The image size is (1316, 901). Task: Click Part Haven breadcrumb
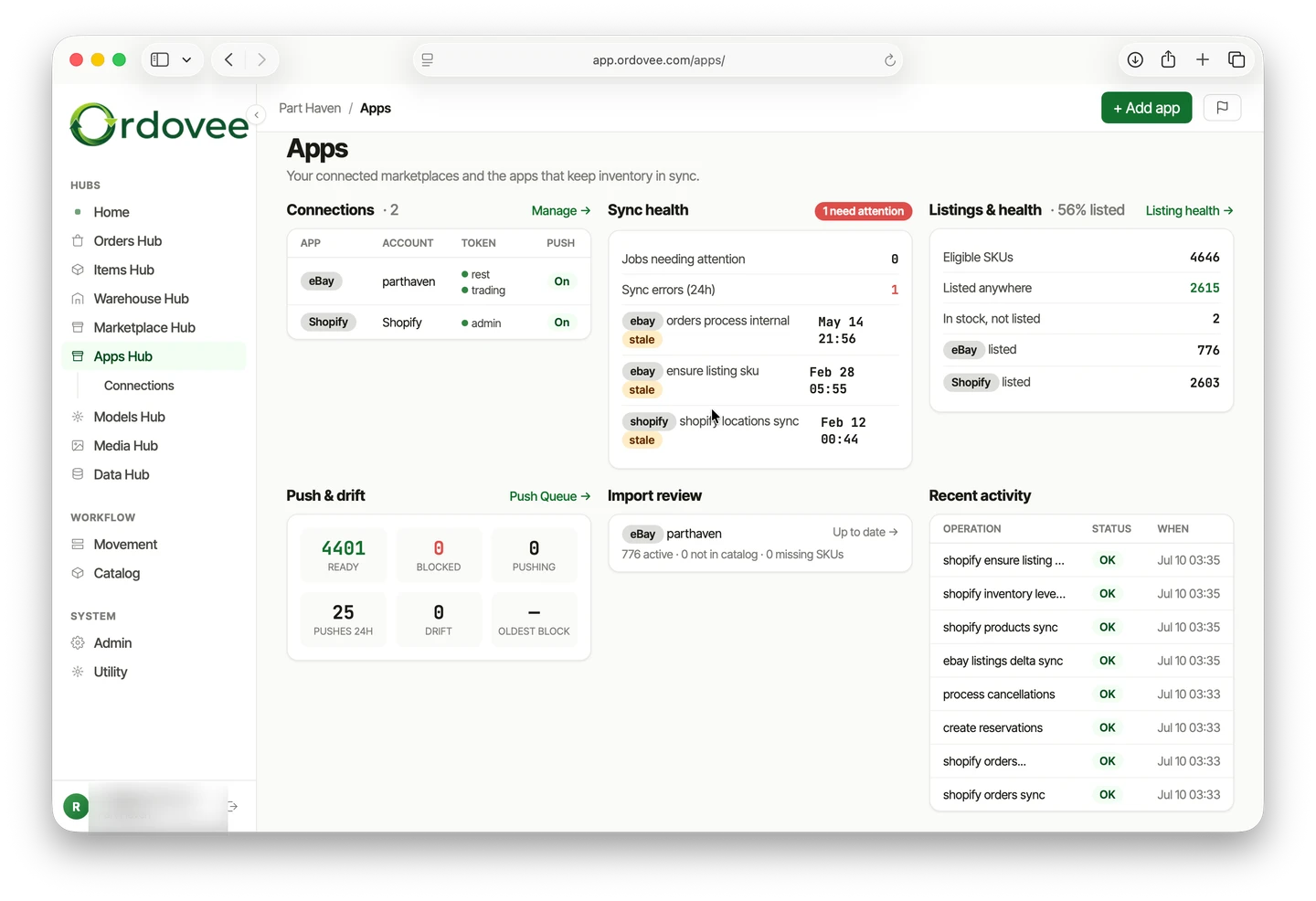[310, 108]
